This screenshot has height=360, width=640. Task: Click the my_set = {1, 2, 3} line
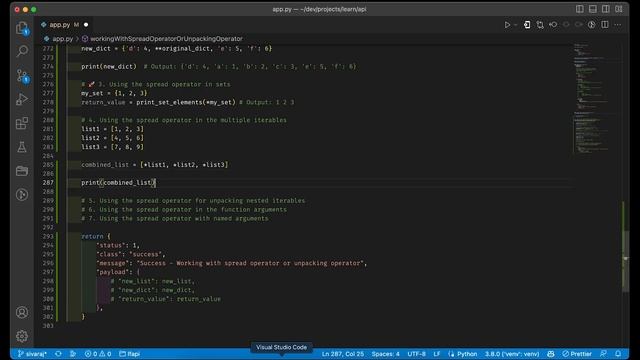114,93
